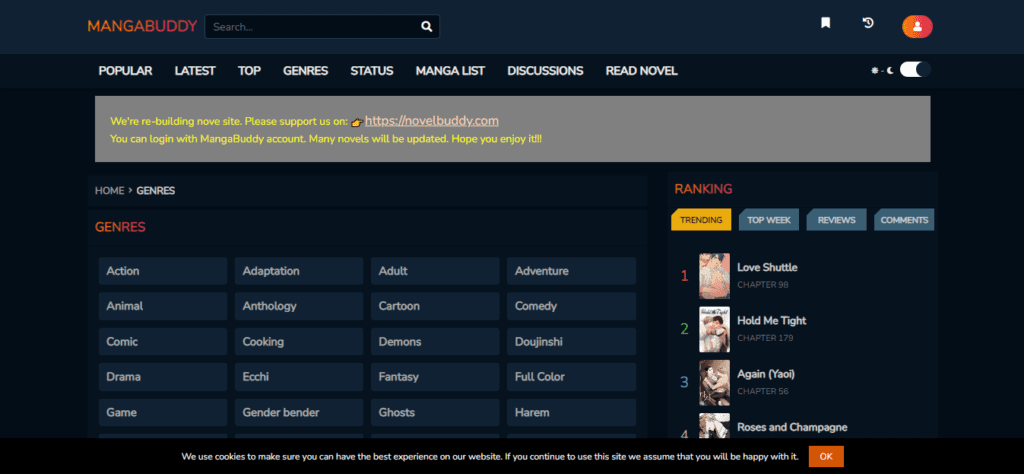This screenshot has width=1024, height=474.
Task: Open the Again (Yaoi) title link
Action: [766, 374]
